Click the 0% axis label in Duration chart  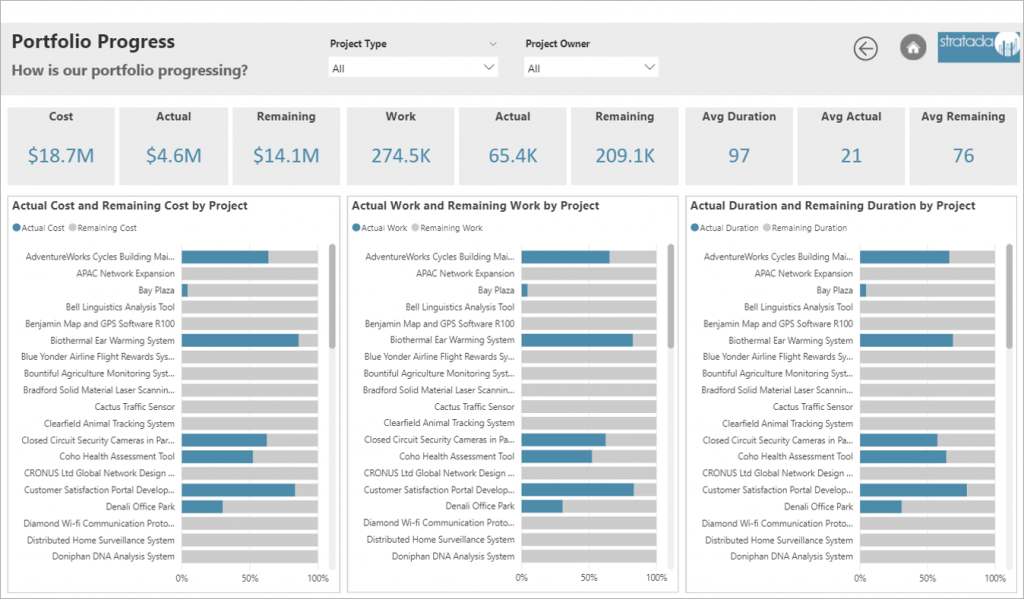[860, 578]
